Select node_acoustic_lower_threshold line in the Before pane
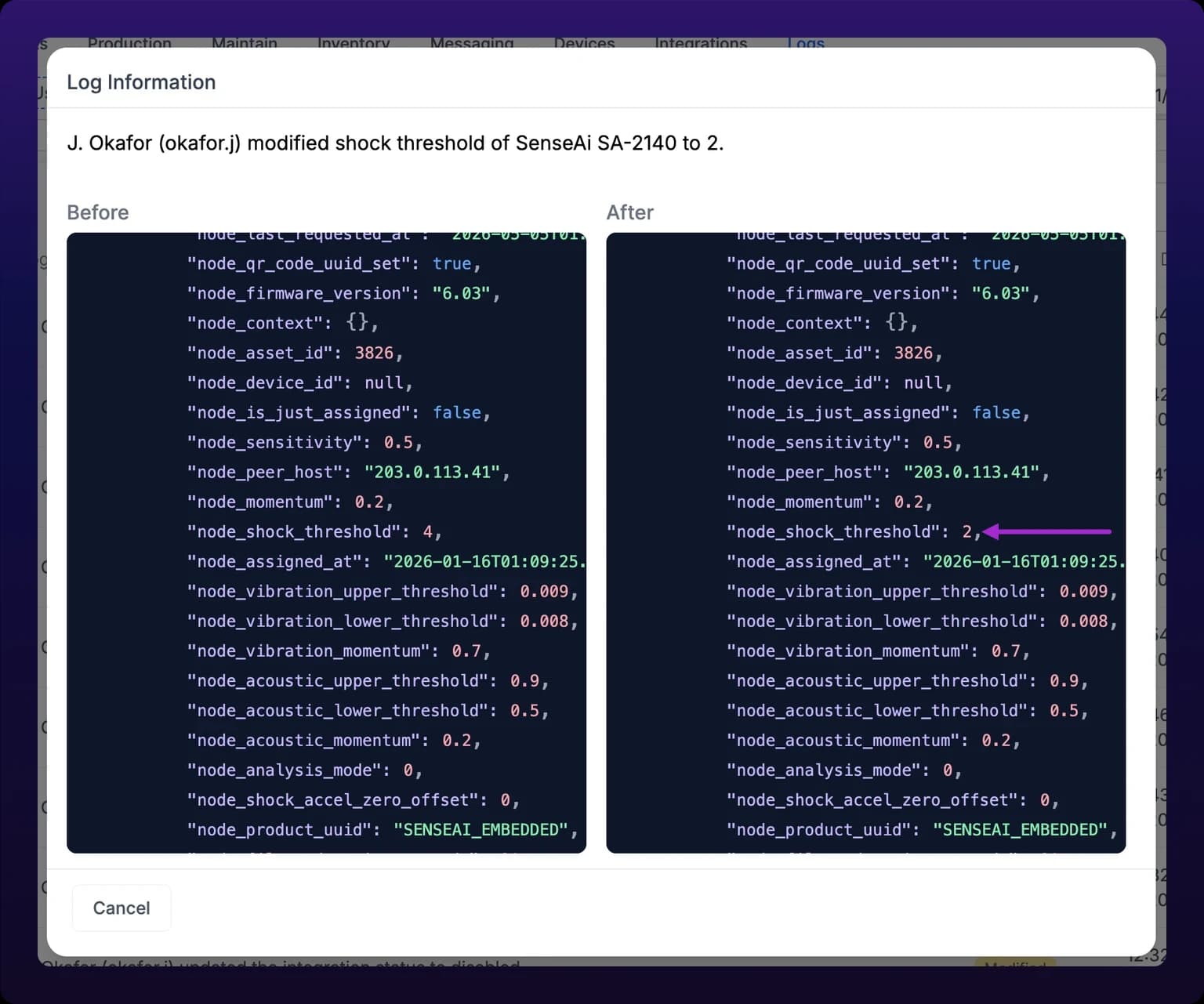The image size is (1204, 1004). click(x=368, y=711)
